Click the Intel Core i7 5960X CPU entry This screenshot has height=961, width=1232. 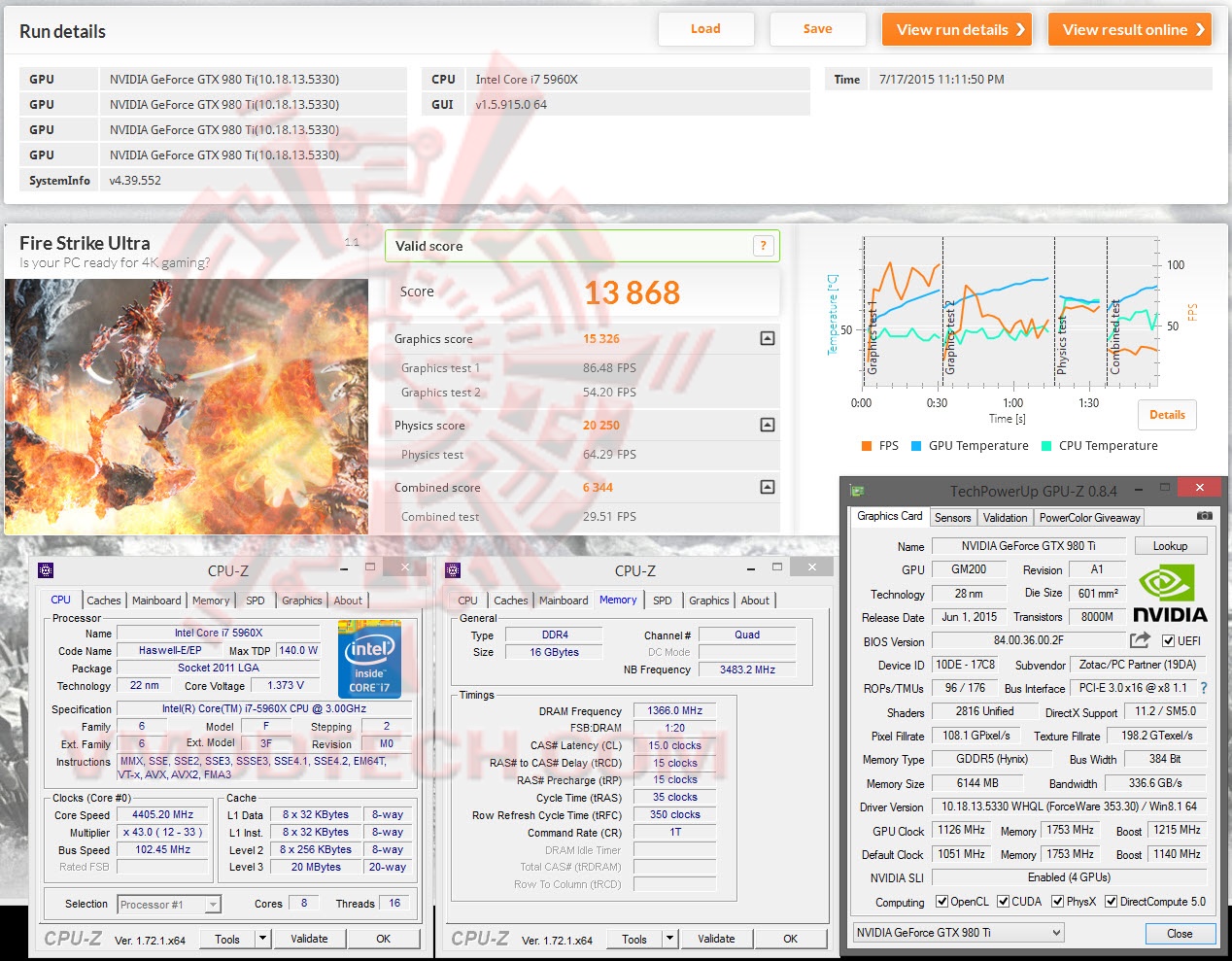click(616, 79)
